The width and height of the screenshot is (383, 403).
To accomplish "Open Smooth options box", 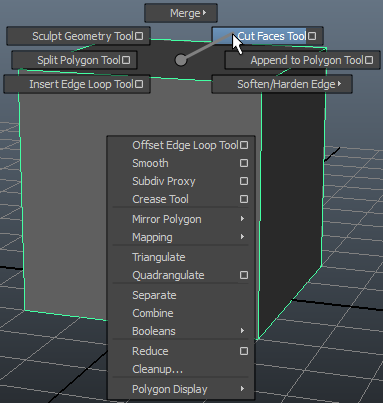I will (x=244, y=163).
